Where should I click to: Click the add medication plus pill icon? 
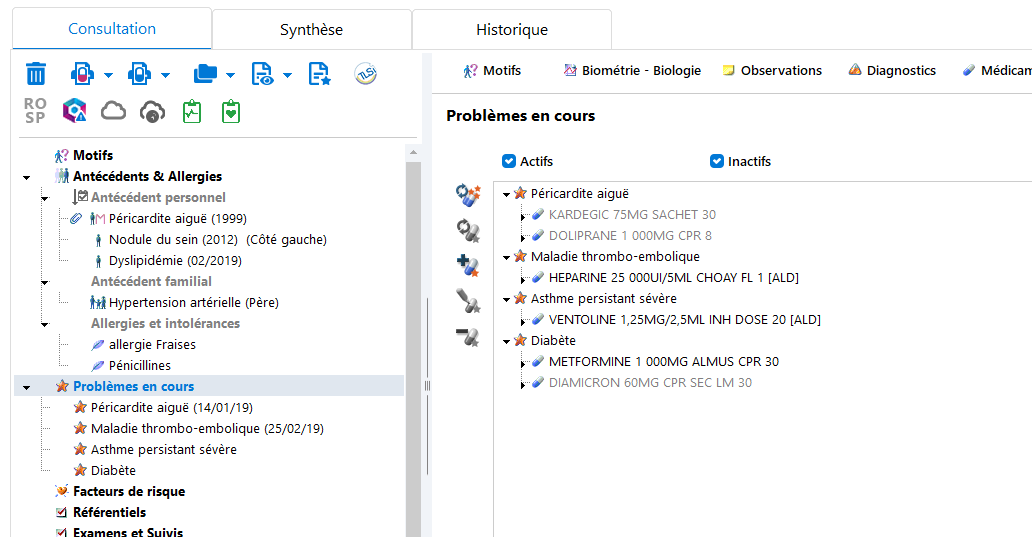tap(467, 265)
